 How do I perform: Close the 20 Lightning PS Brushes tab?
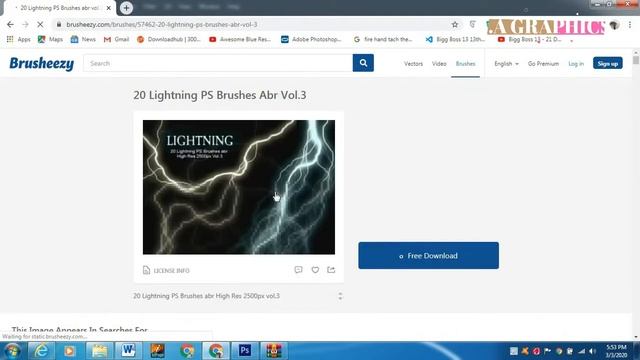tap(109, 8)
